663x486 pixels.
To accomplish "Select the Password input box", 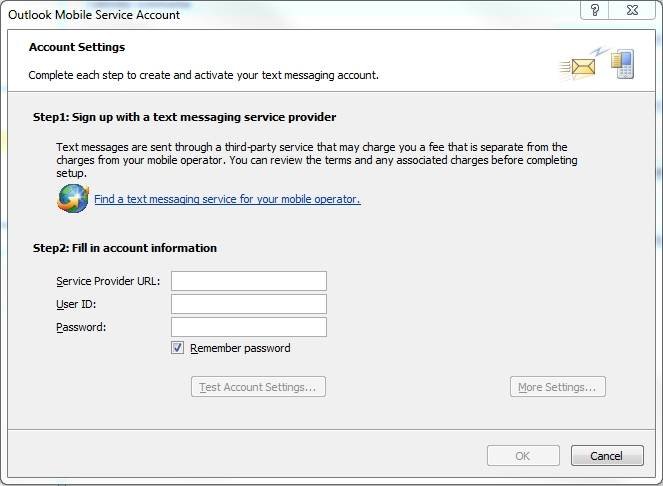I will click(x=249, y=327).
